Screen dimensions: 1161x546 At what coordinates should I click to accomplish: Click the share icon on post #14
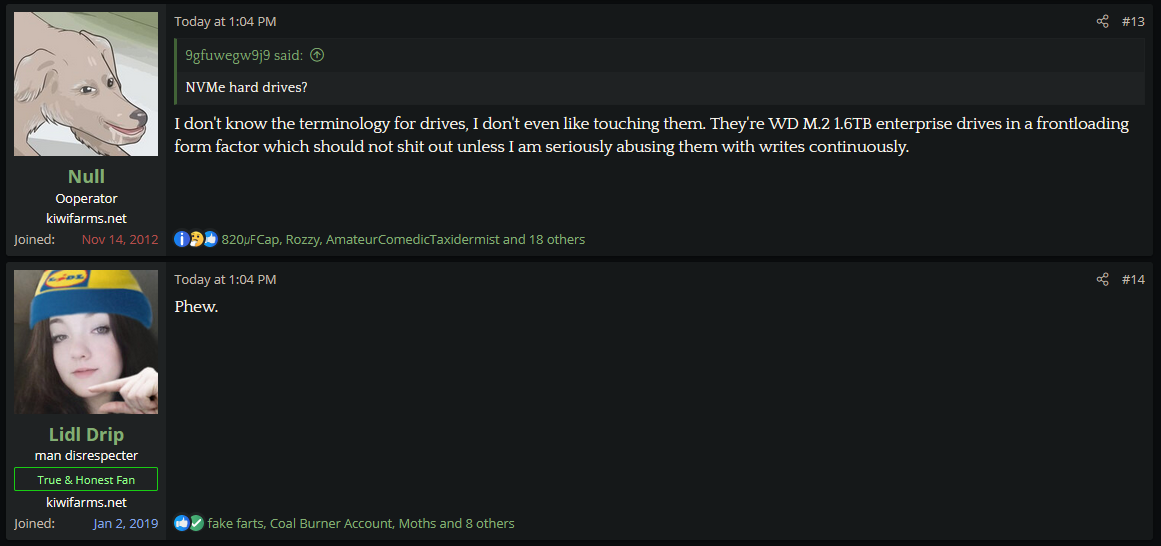click(1103, 279)
